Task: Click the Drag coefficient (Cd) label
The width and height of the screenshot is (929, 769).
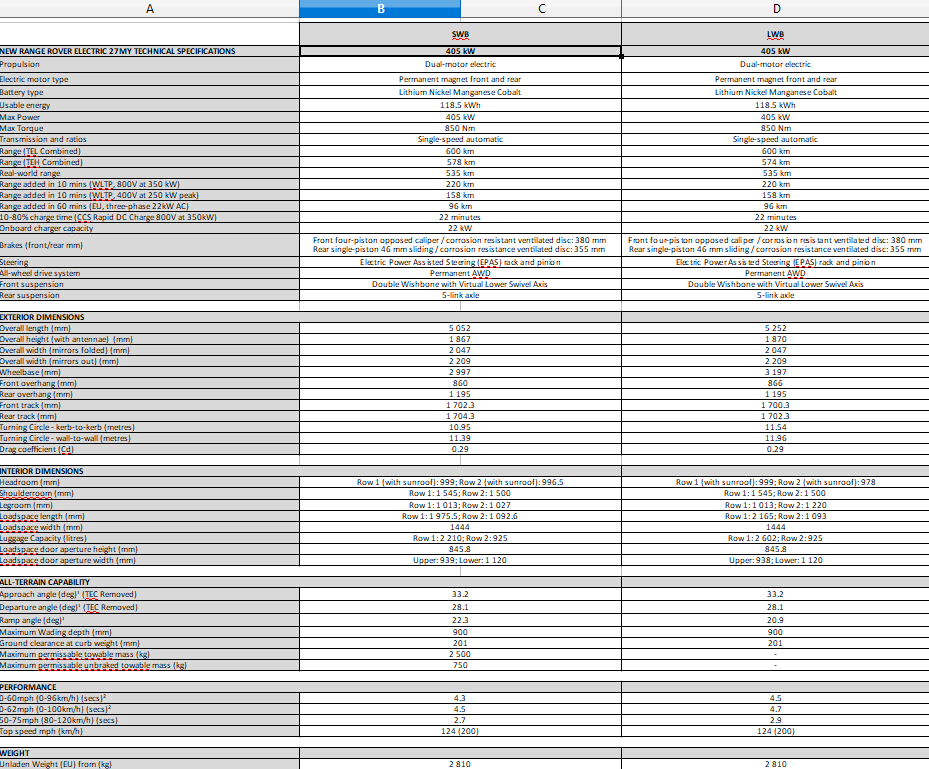Action: click(x=149, y=449)
